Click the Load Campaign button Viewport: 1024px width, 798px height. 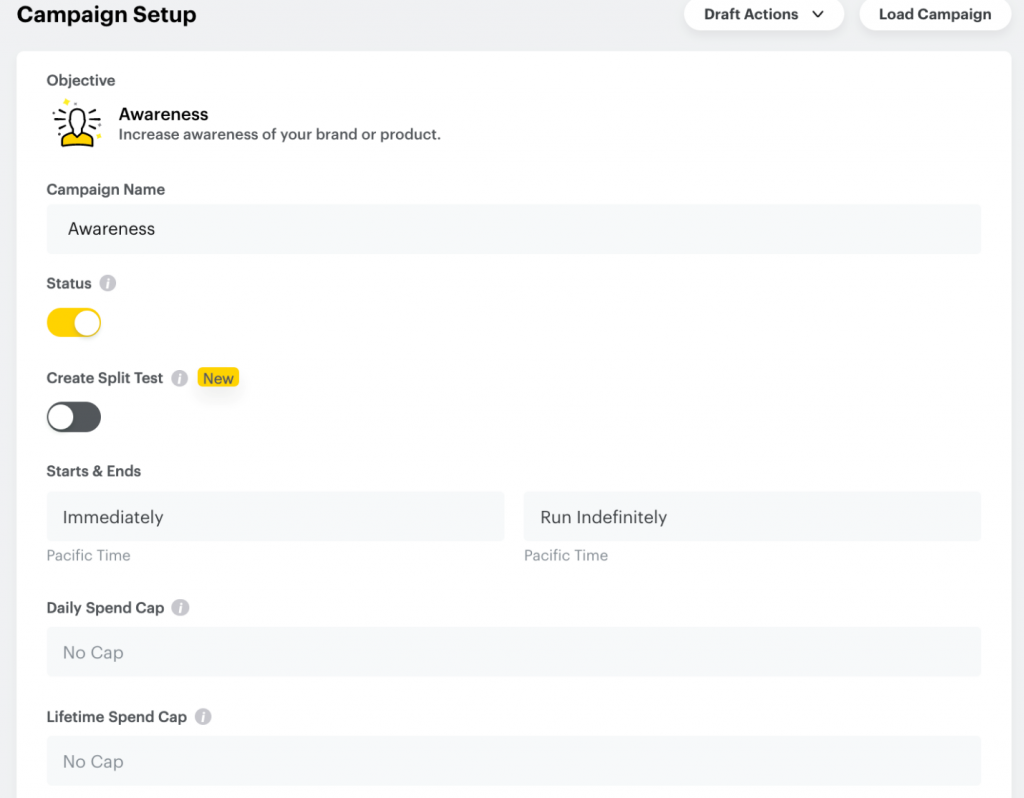935,14
